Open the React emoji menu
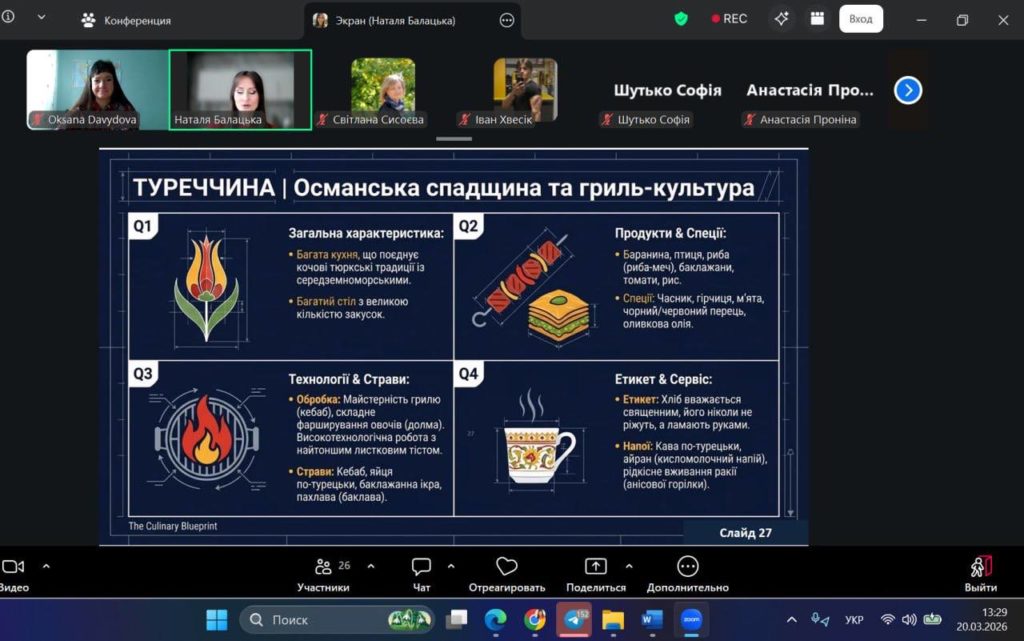Viewport: 1024px width, 641px height. click(x=507, y=573)
